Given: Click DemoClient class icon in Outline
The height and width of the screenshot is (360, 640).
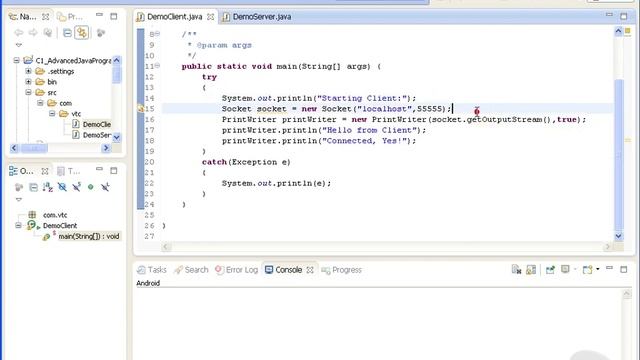Looking at the screenshot, I should point(32,225).
